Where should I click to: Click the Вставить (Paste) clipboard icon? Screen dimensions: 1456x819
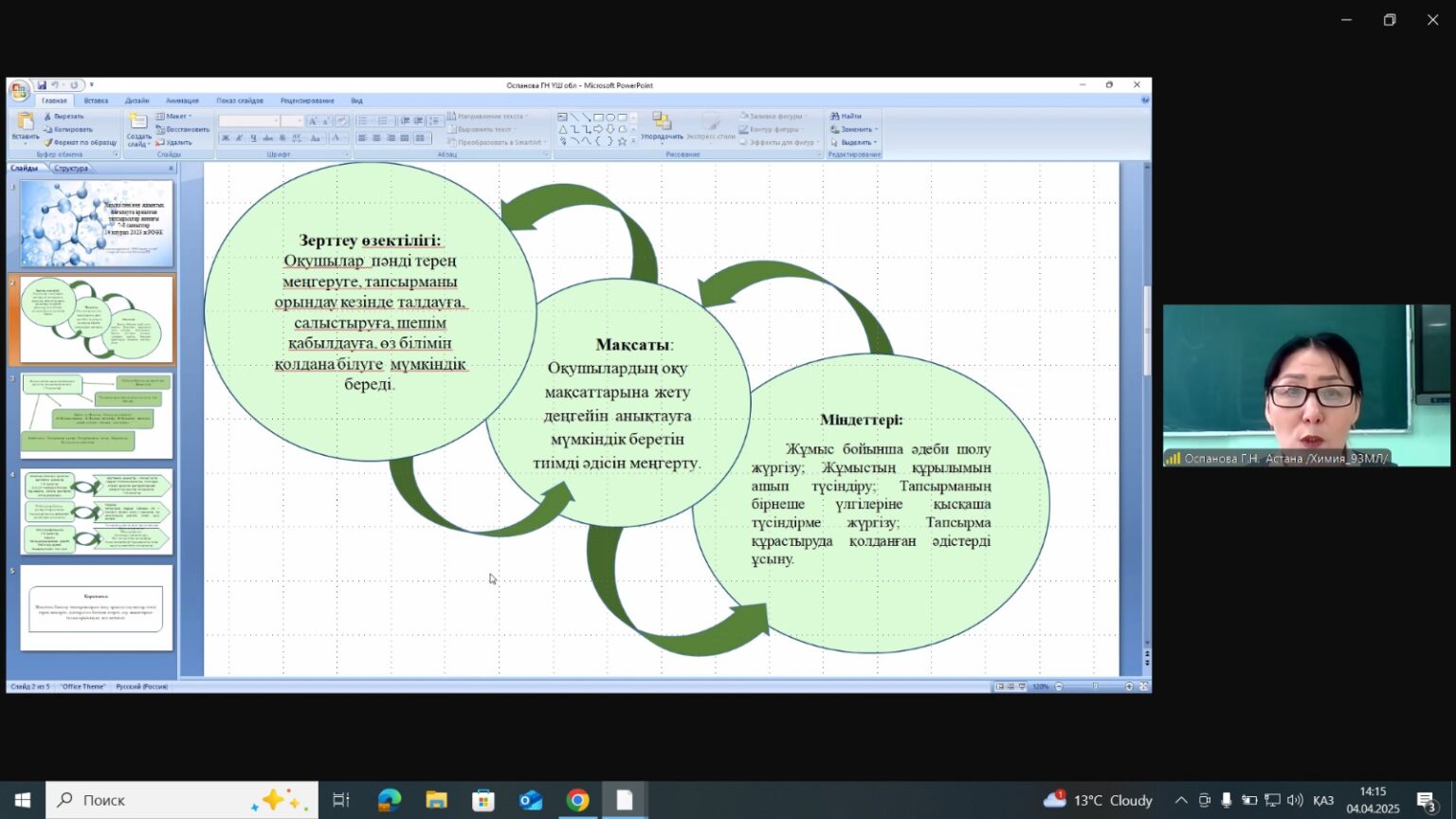[x=26, y=123]
